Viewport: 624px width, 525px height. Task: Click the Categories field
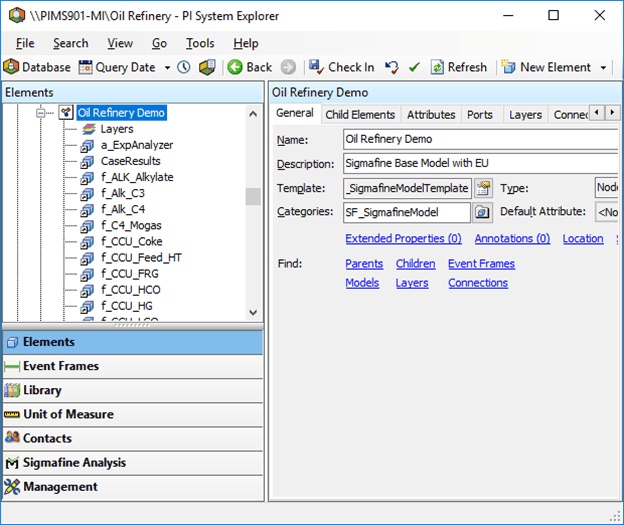click(407, 212)
